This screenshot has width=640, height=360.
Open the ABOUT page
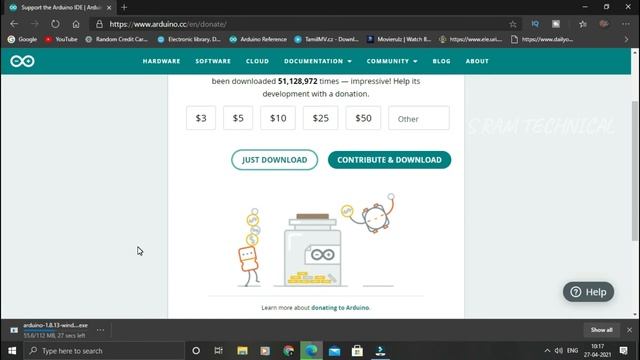tap(477, 61)
